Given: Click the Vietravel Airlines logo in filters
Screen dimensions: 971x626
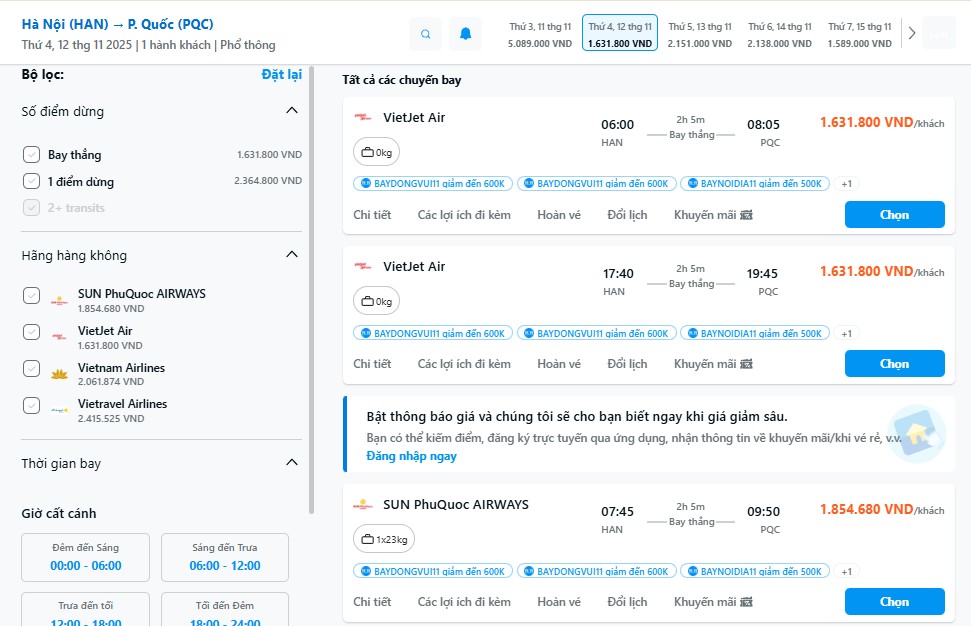Looking at the screenshot, I should [x=59, y=410].
